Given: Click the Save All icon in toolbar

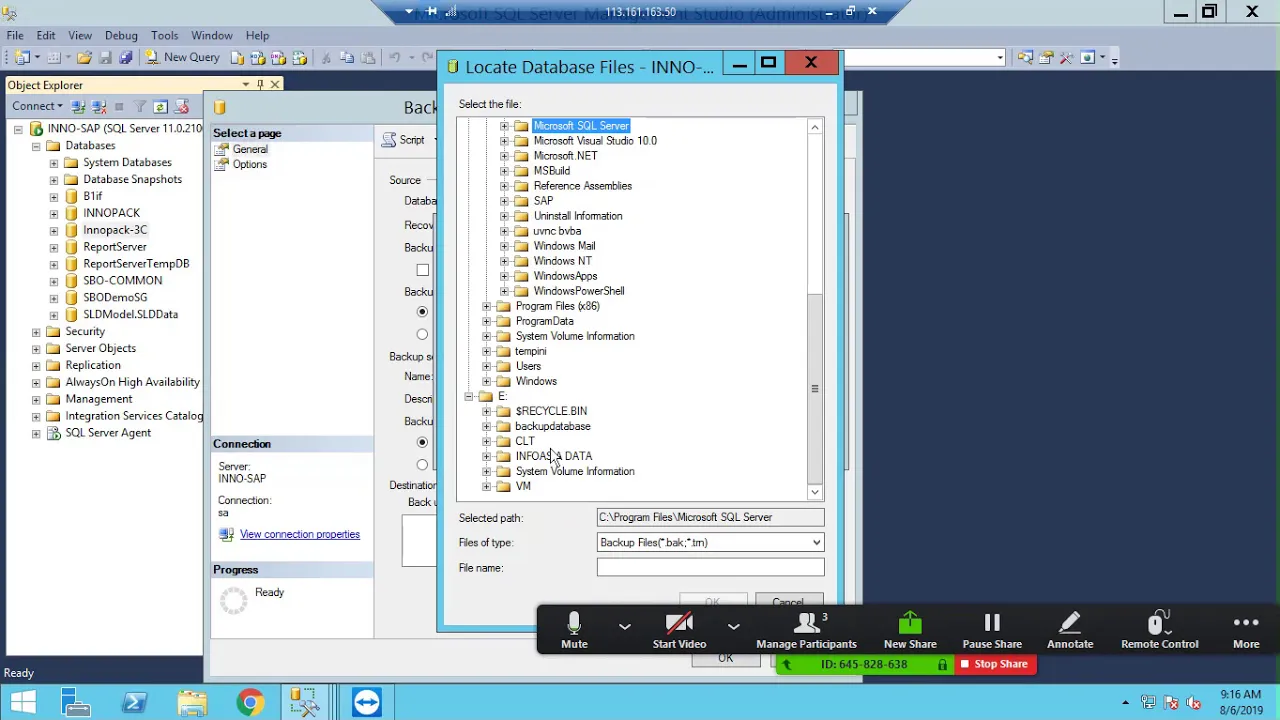Looking at the screenshot, I should (x=125, y=58).
